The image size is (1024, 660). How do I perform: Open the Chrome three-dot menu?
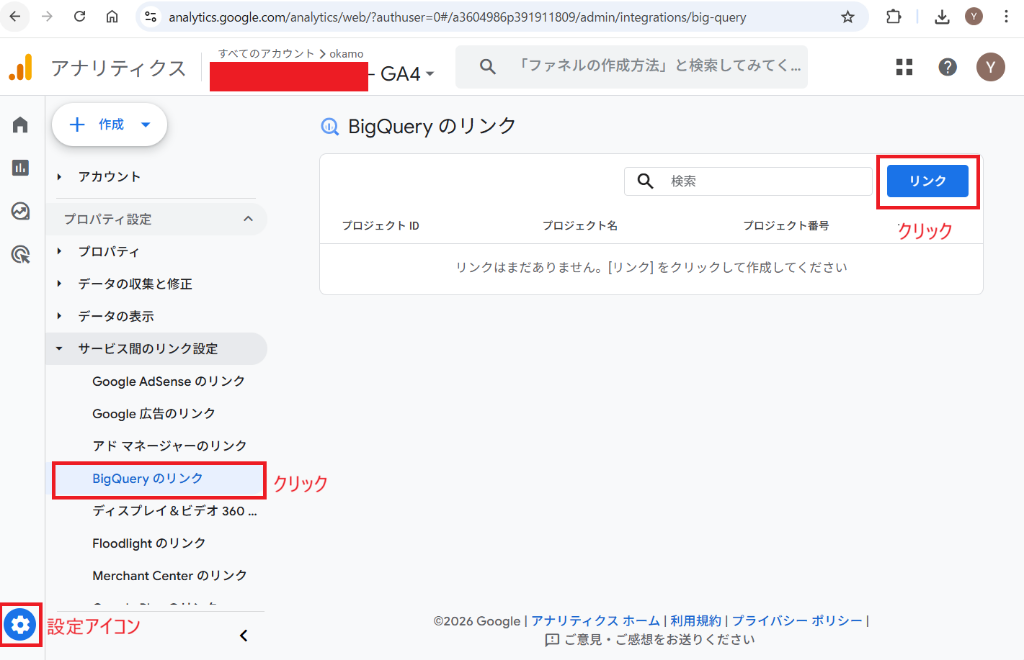[x=1006, y=17]
